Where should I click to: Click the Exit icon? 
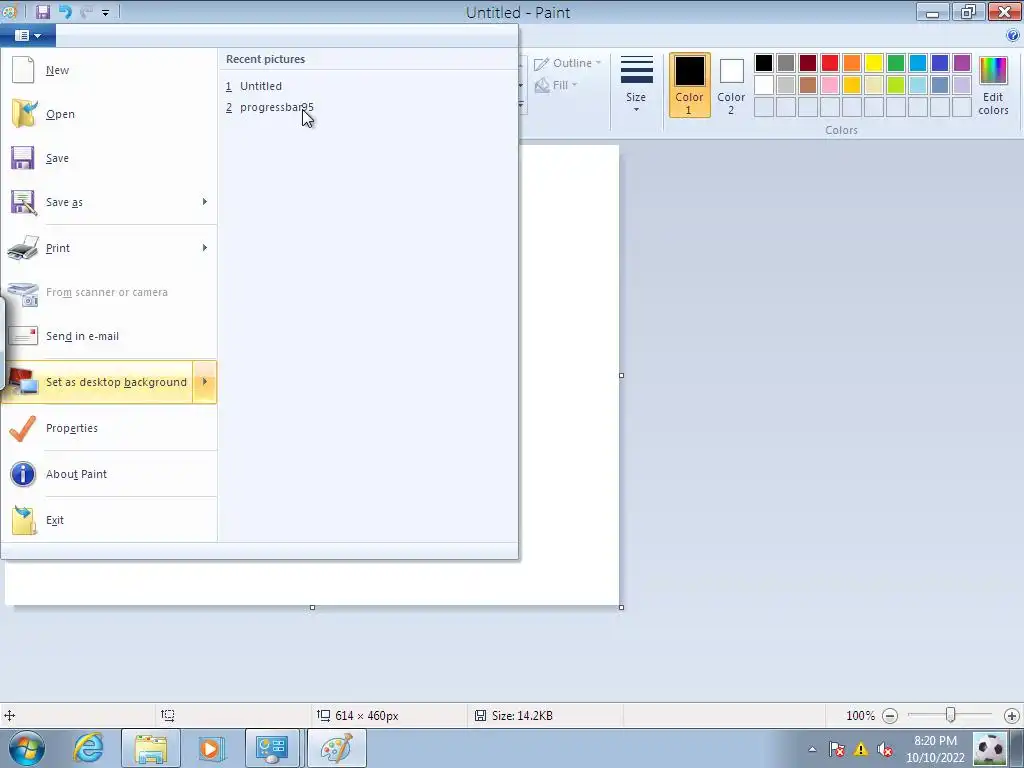(x=24, y=520)
